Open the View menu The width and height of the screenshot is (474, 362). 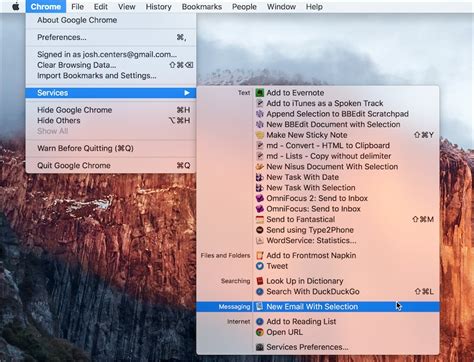(127, 7)
